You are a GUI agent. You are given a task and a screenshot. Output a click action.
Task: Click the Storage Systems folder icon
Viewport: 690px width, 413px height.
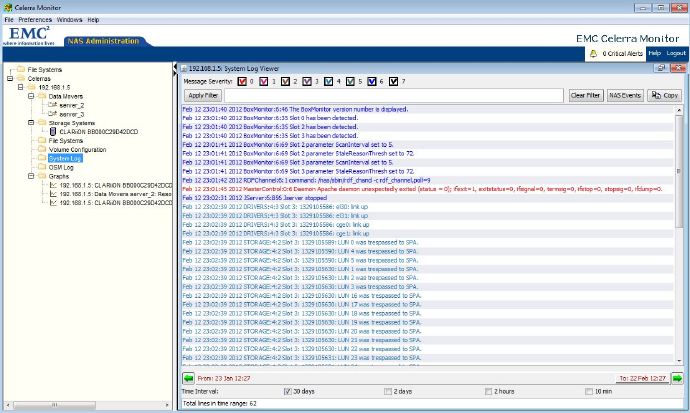42,123
